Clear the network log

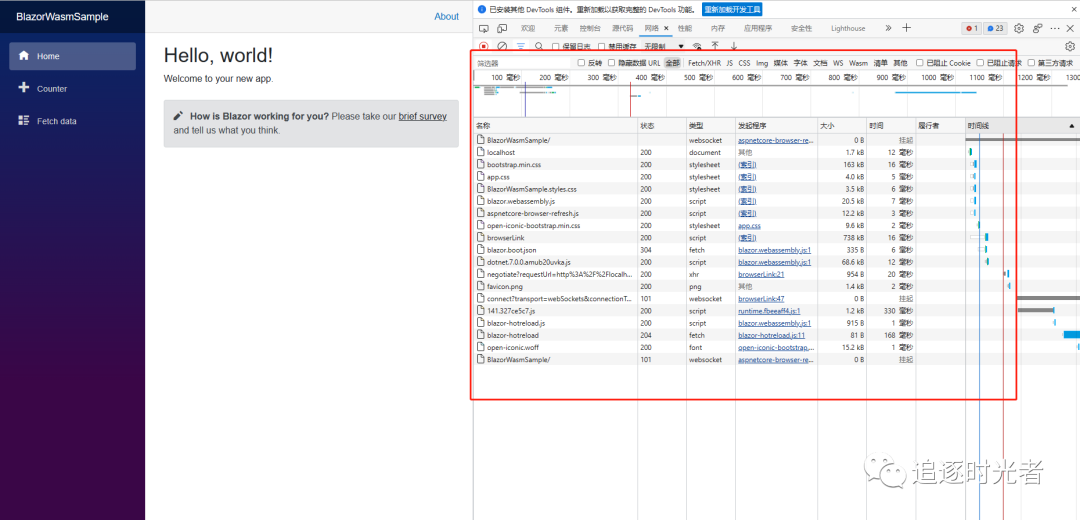point(502,46)
